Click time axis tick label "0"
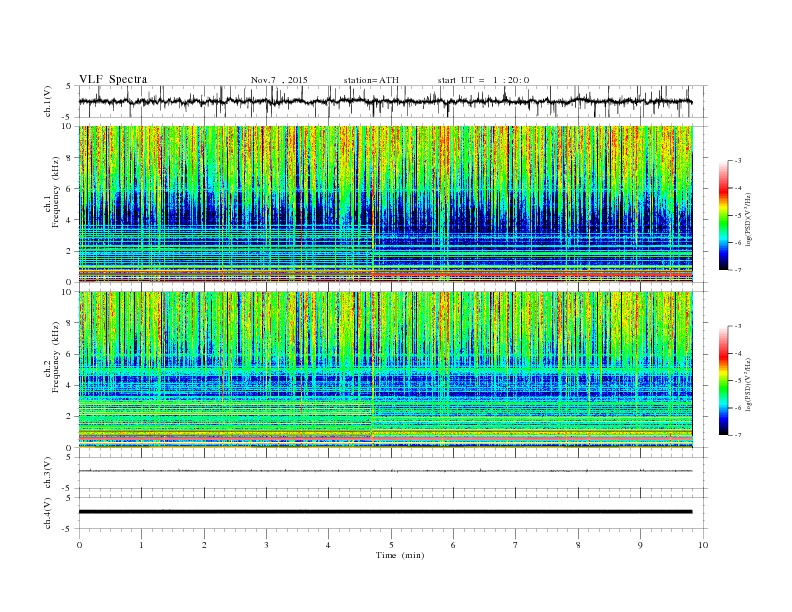 click(79, 545)
